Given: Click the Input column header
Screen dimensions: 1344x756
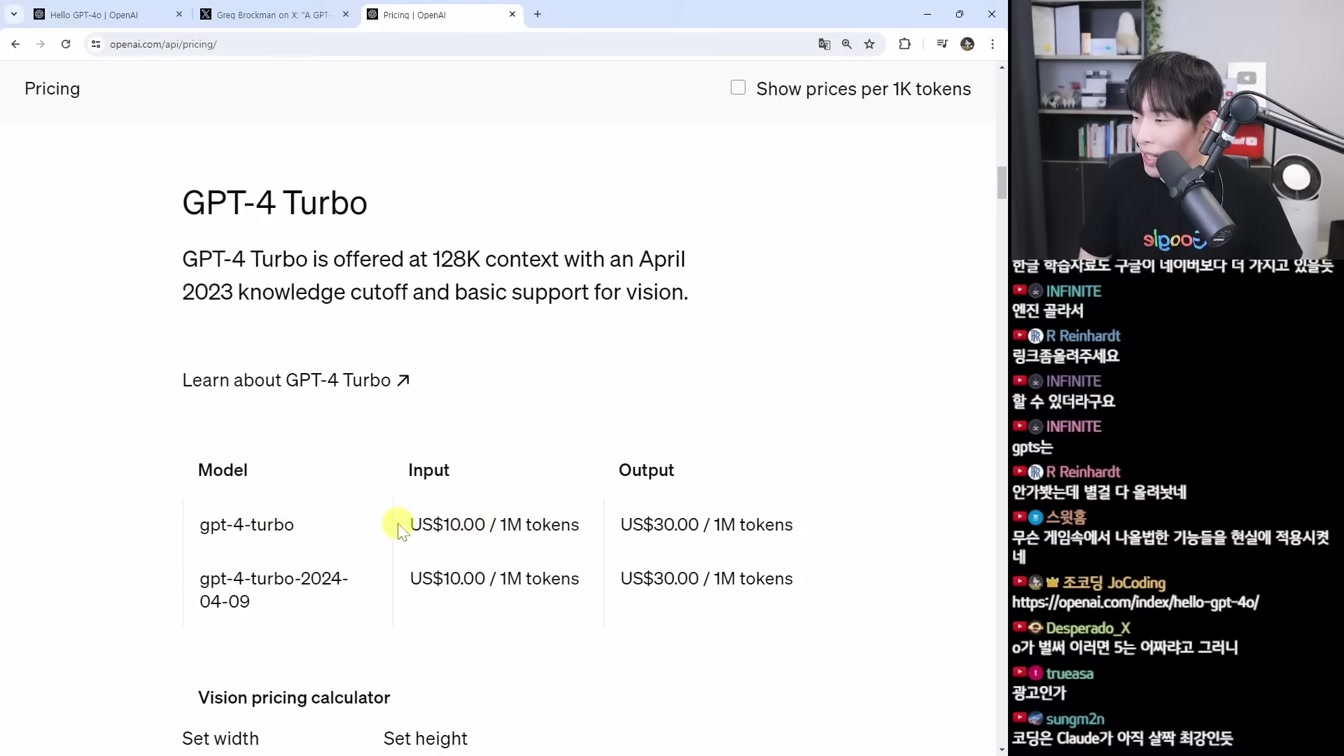Looking at the screenshot, I should pyautogui.click(x=429, y=470).
